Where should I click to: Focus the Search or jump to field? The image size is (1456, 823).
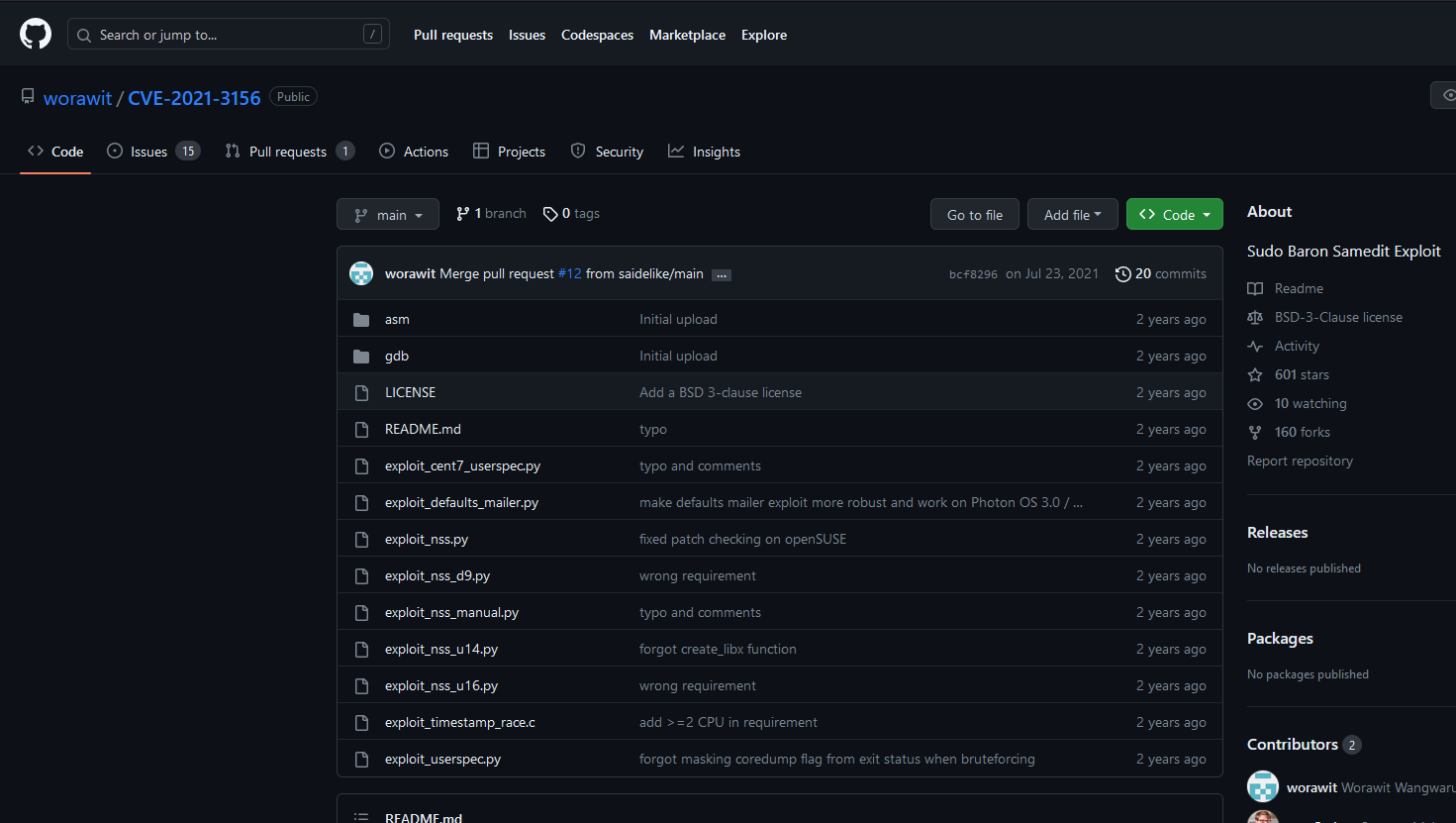(229, 35)
